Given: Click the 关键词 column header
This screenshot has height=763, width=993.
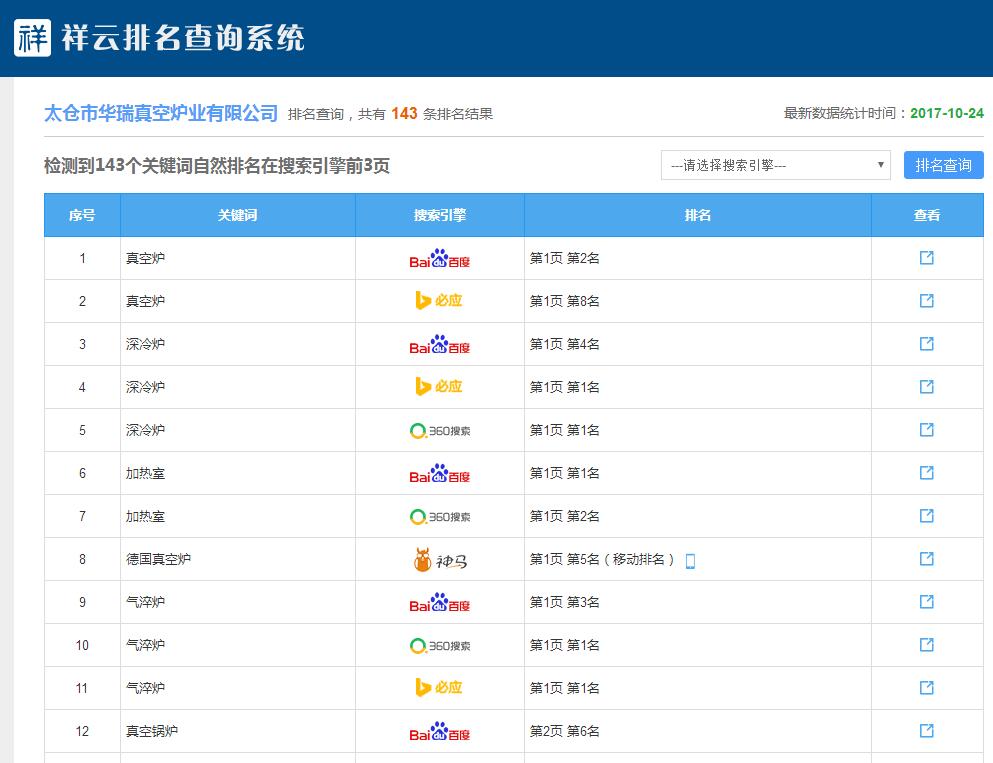Looking at the screenshot, I should tap(237, 215).
